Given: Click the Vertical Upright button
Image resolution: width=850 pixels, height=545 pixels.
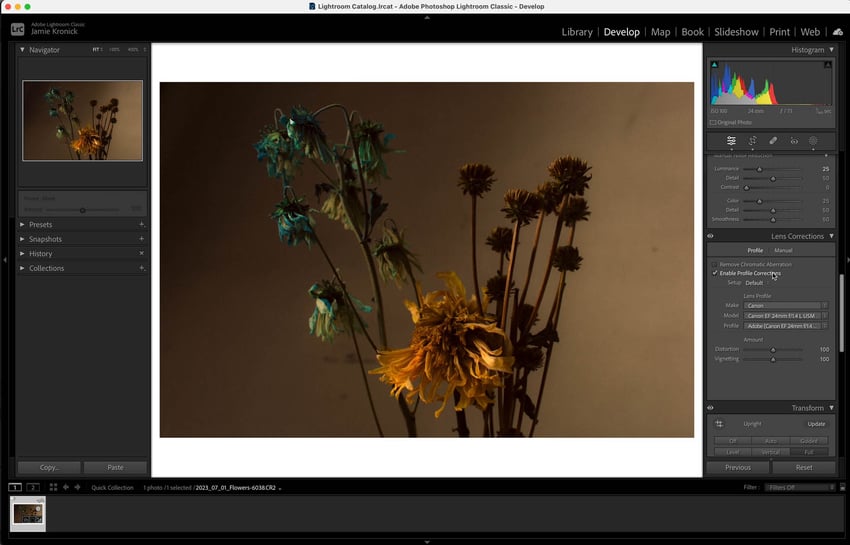Looking at the screenshot, I should tap(770, 452).
